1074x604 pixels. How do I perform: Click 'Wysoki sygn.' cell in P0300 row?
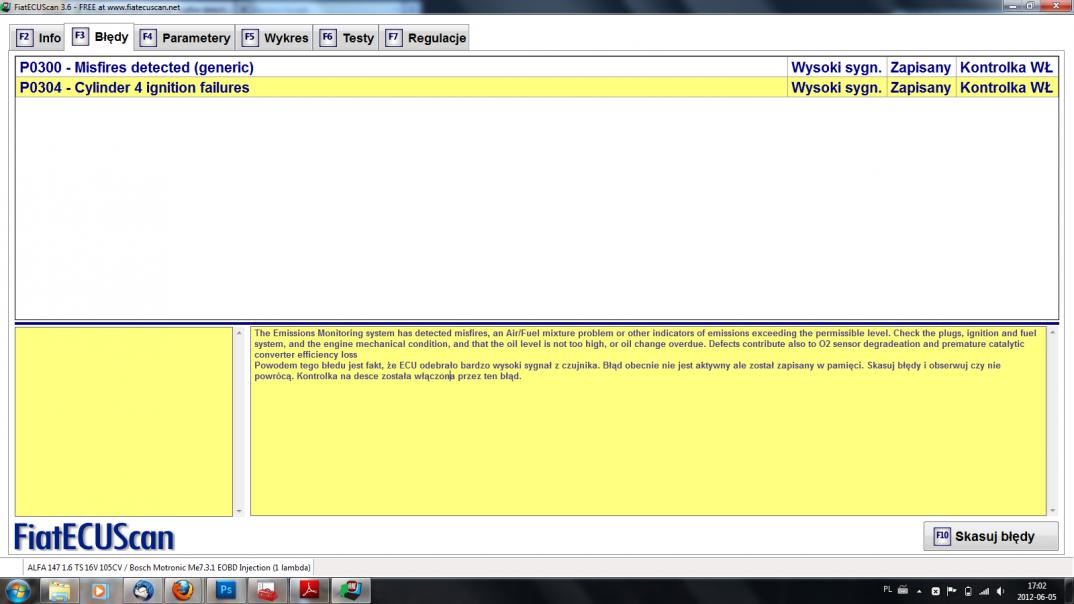click(836, 67)
